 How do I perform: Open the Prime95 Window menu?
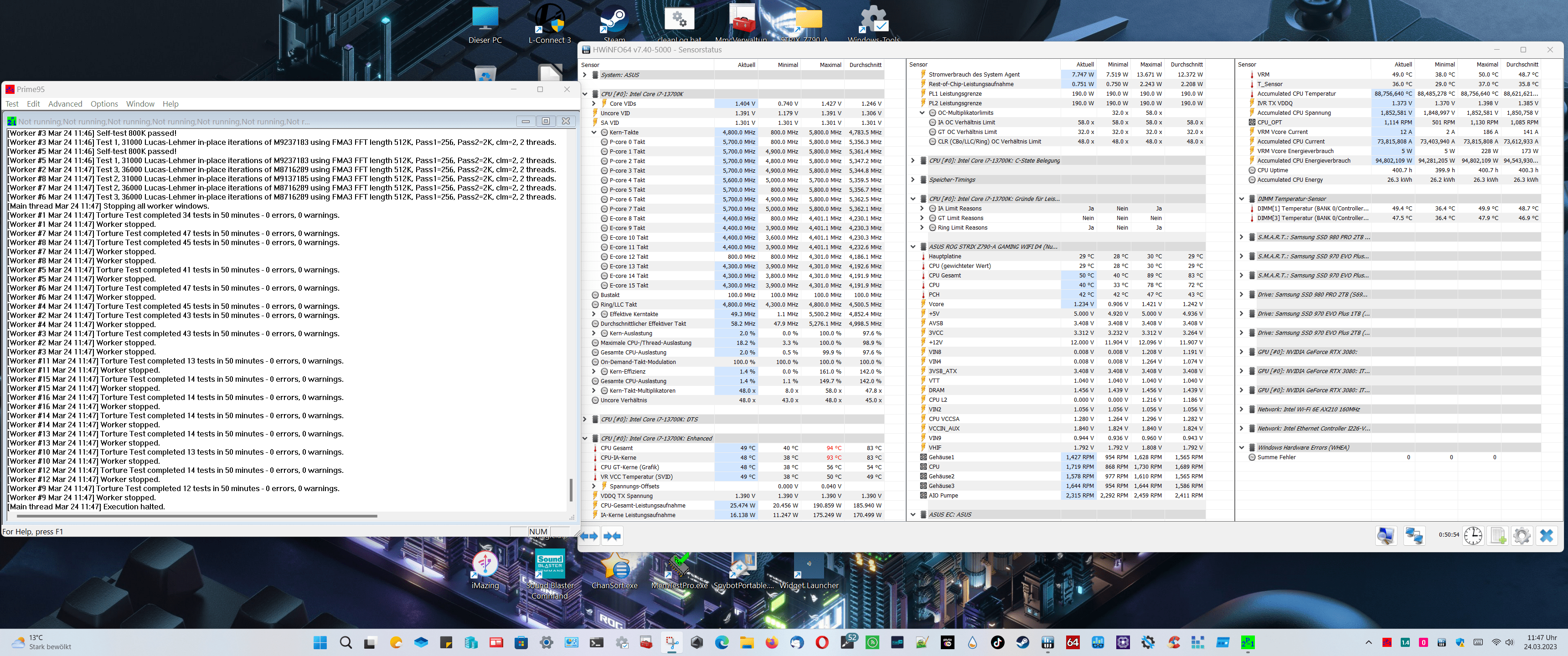click(140, 104)
